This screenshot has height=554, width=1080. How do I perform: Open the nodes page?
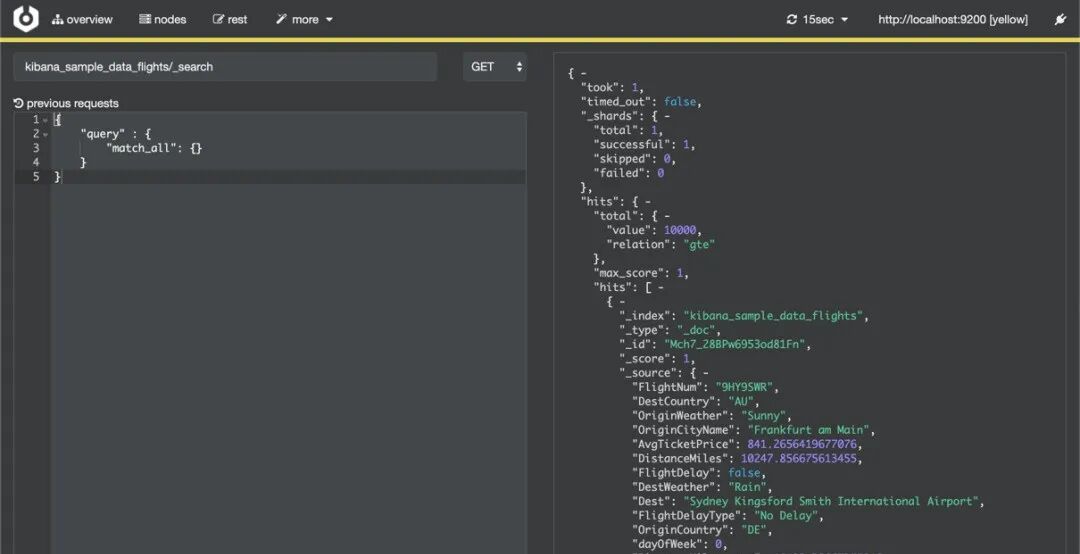(163, 19)
